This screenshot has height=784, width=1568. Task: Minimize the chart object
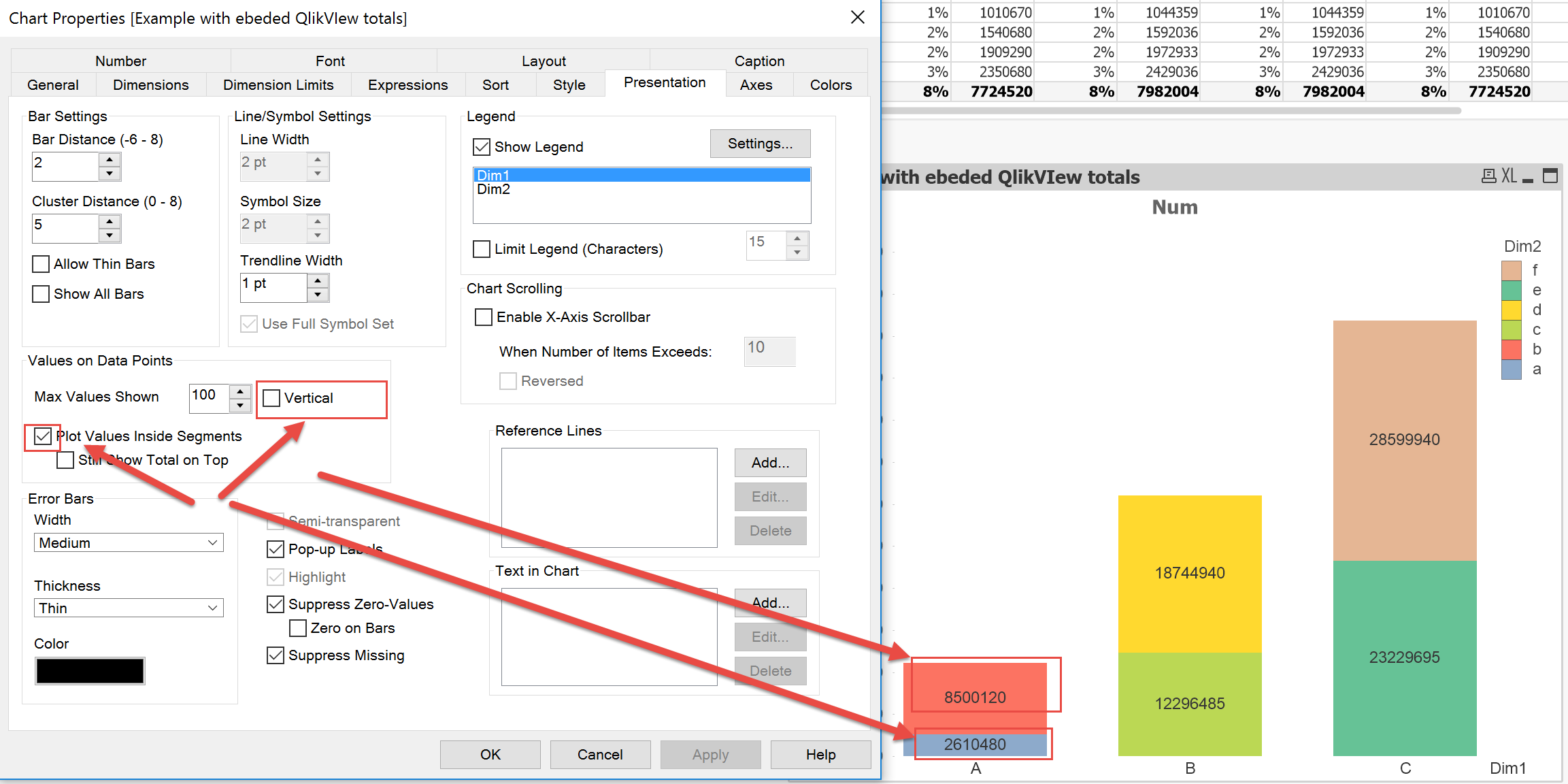coord(1528,178)
